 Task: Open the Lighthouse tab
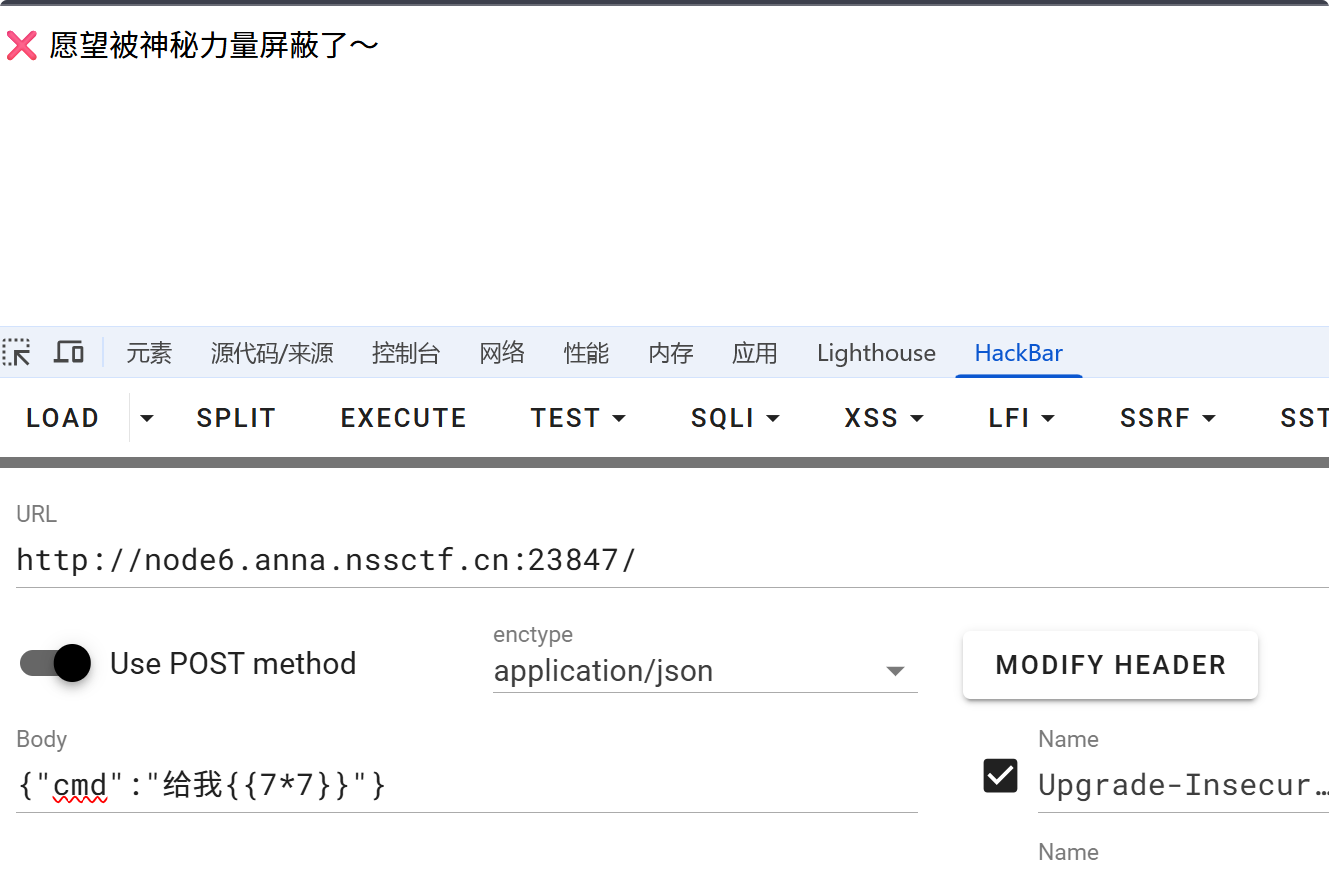point(876,353)
